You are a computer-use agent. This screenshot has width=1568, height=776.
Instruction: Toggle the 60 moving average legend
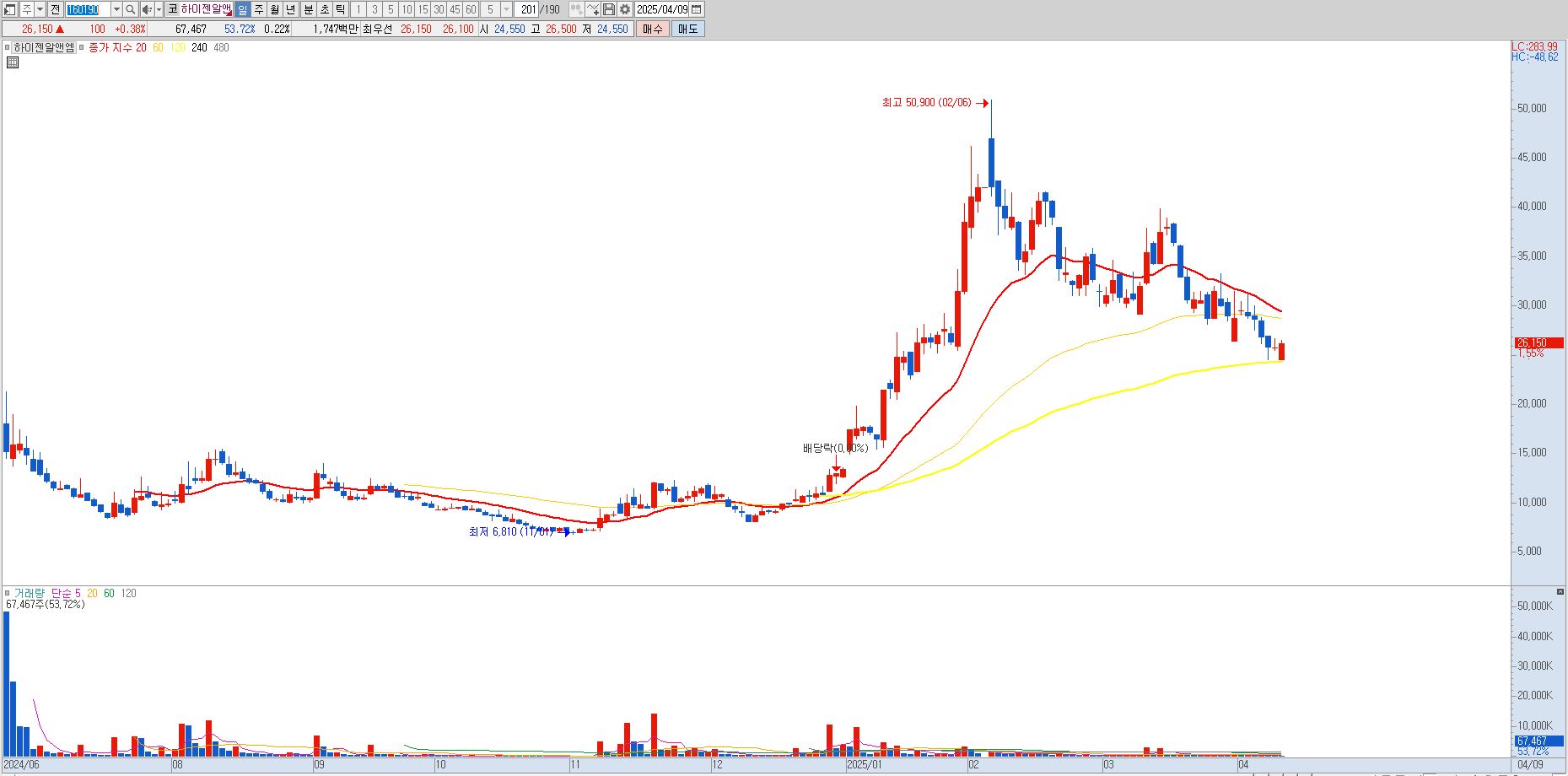point(158,47)
